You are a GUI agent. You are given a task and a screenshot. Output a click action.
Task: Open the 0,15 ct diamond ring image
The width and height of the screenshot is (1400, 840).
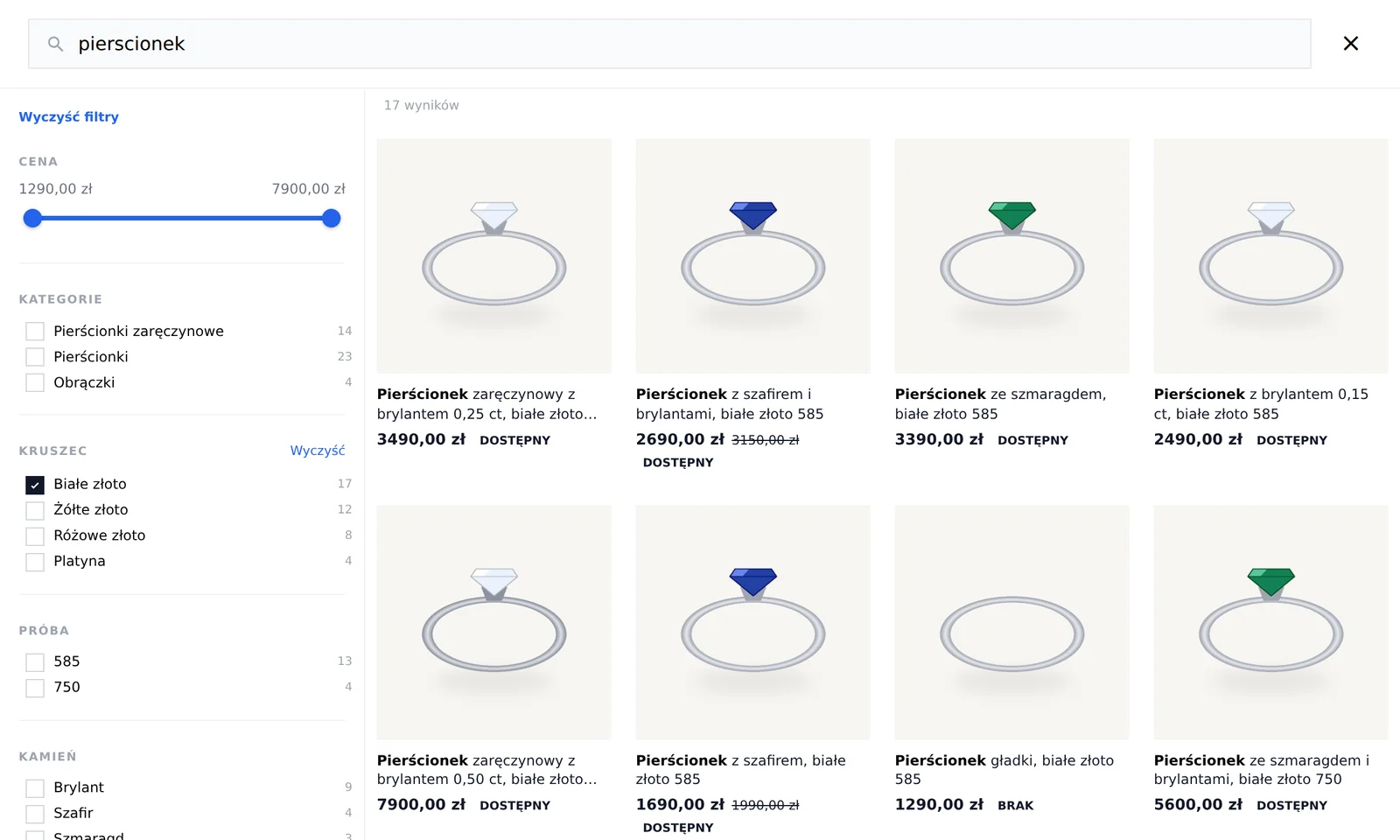click(1271, 256)
